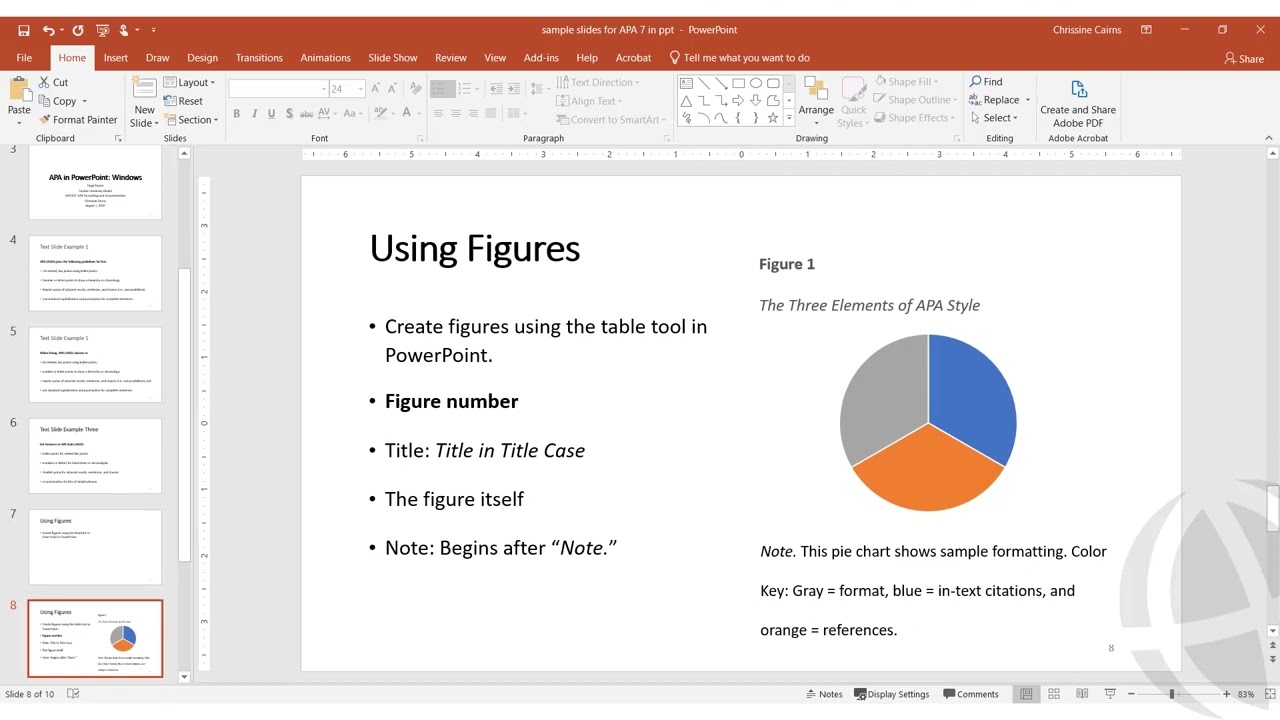Viewport: 1280px width, 720px height.
Task: Click the Cut scissors button
Action: coord(53,83)
